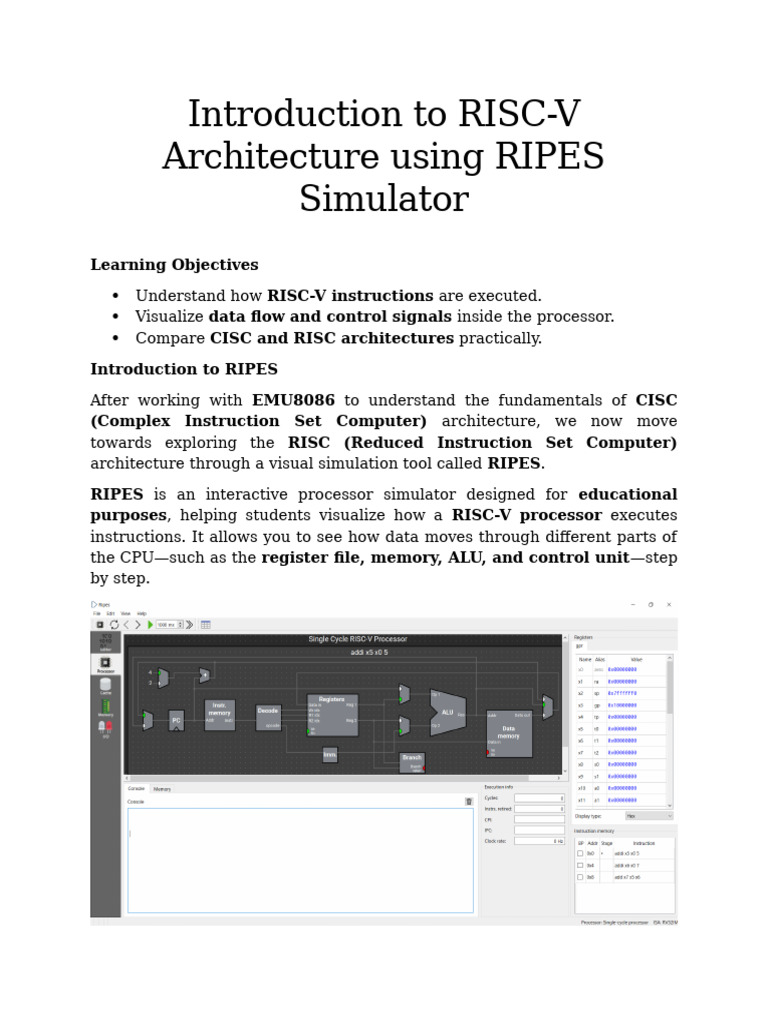This screenshot has width=768, height=1024.
Task: Open the I/O sidebar tab with LED icon
Action: [106, 729]
